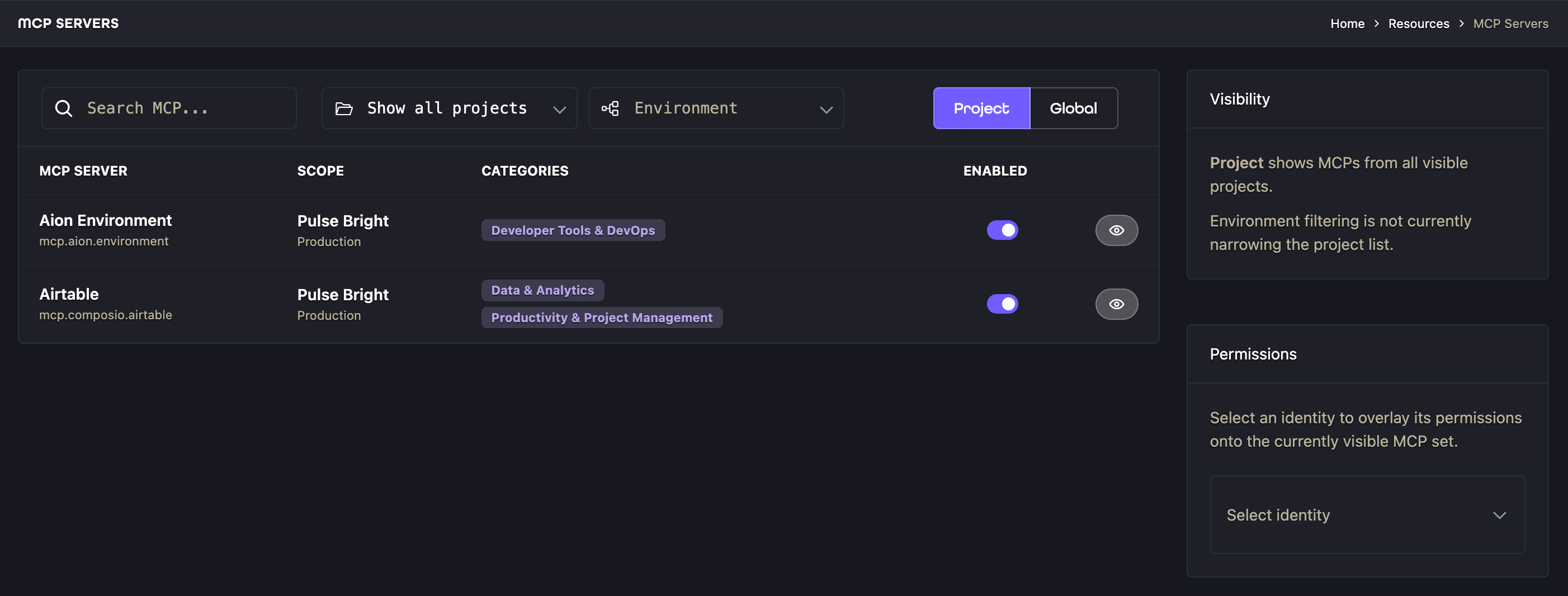Click the MCP SERVER column header

click(x=83, y=171)
